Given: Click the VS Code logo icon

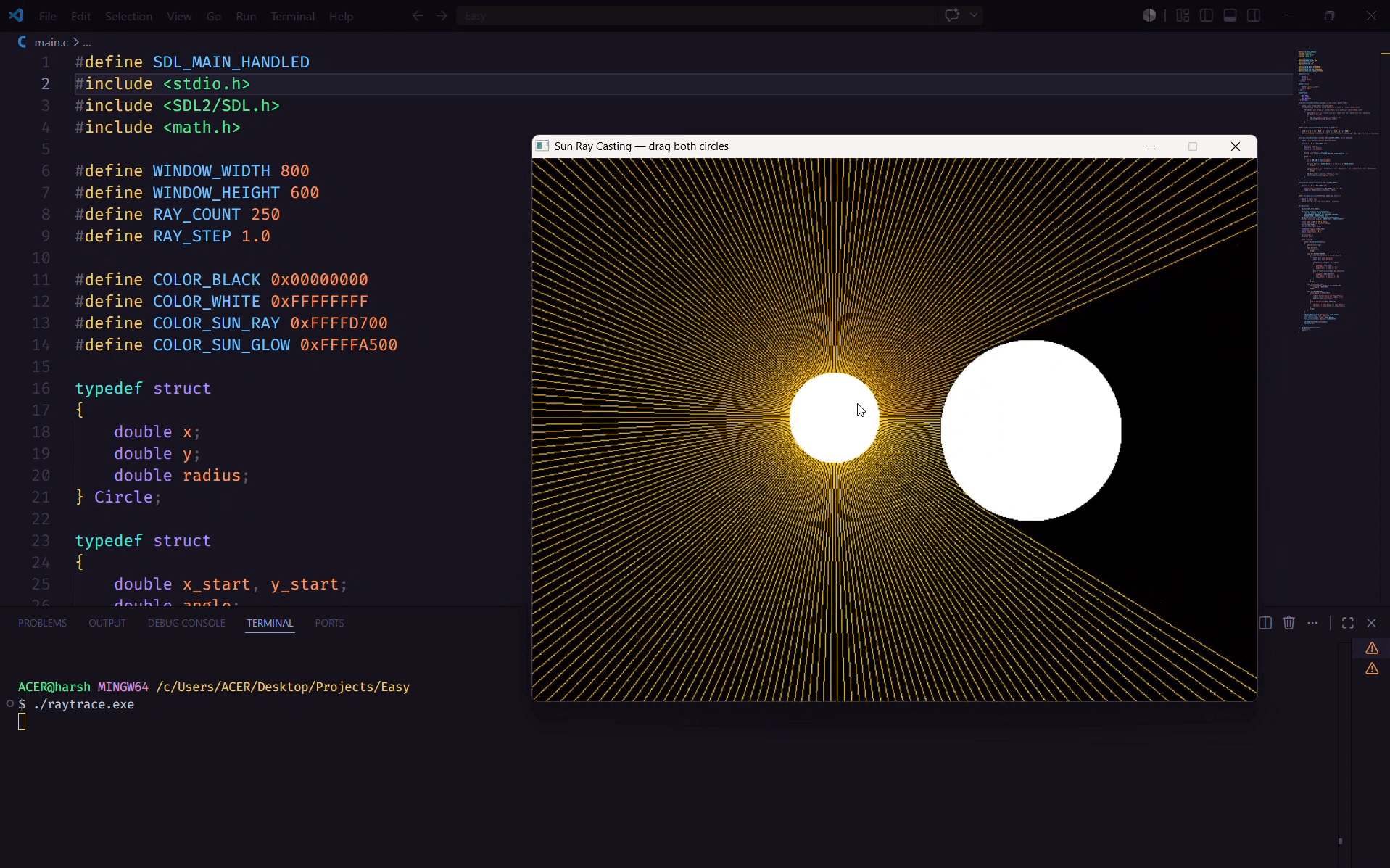Looking at the screenshot, I should [16, 15].
